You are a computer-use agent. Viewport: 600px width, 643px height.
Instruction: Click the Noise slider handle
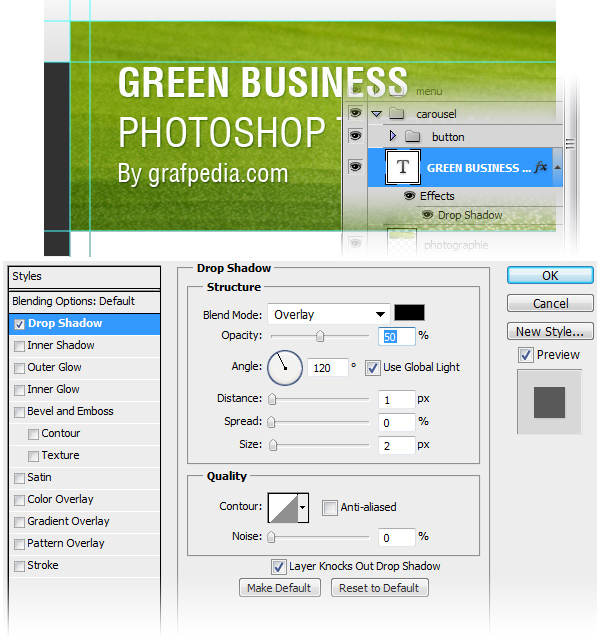click(271, 537)
